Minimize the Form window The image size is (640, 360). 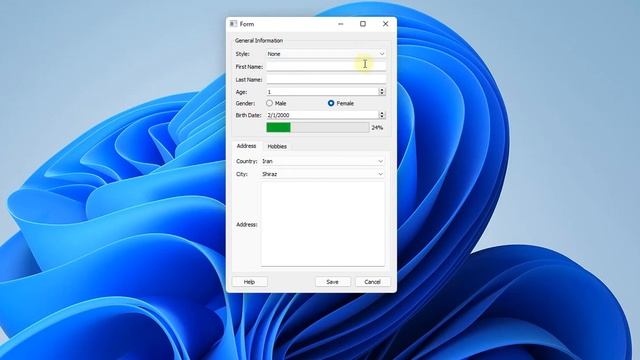pyautogui.click(x=341, y=24)
